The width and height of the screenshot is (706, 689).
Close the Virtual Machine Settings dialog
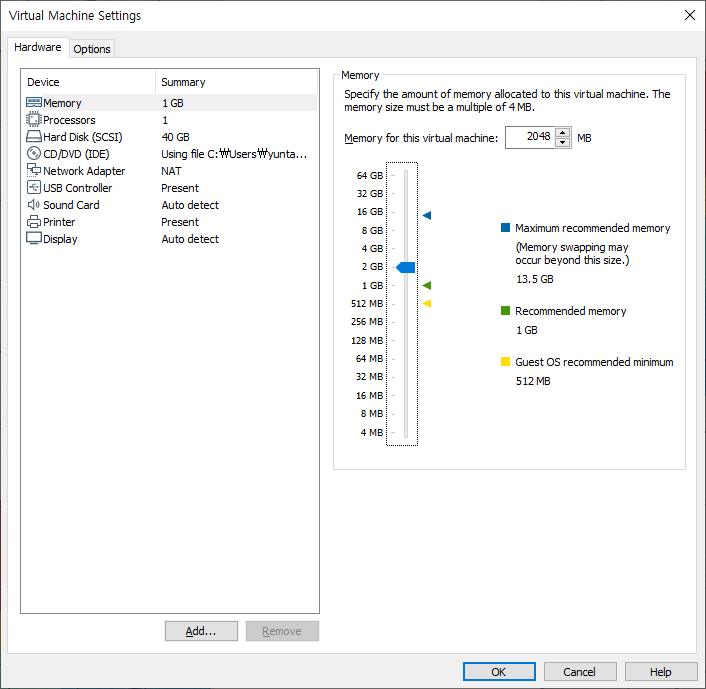(689, 15)
